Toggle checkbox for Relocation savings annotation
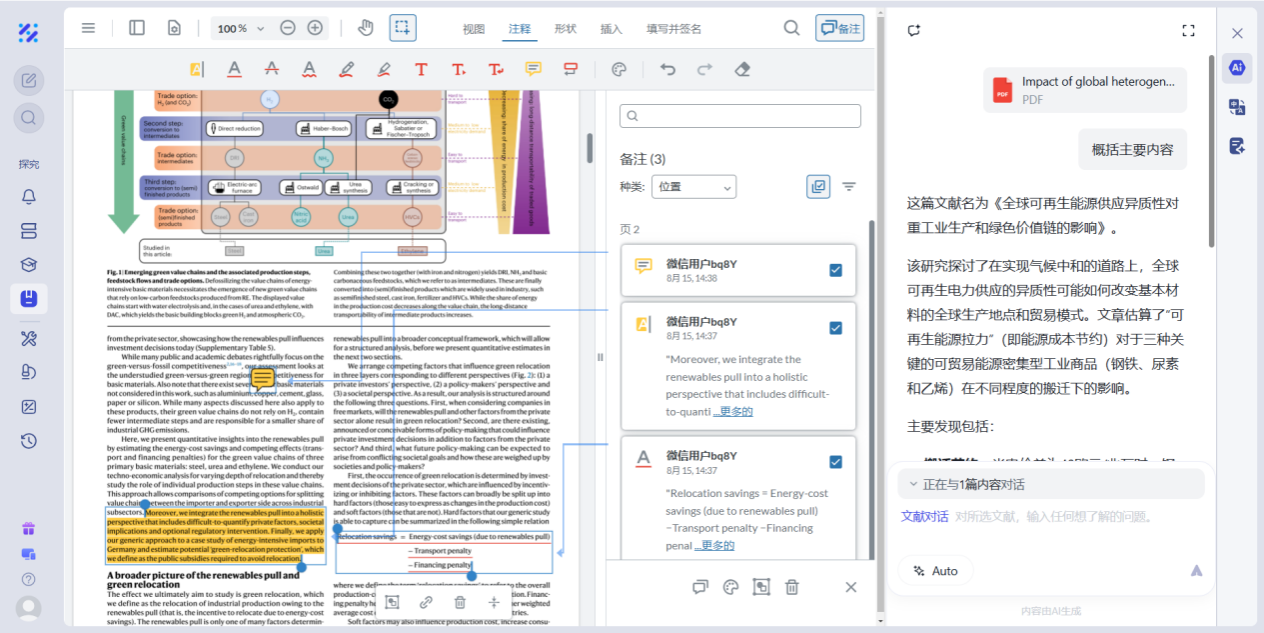The width and height of the screenshot is (1264, 633). [836, 462]
